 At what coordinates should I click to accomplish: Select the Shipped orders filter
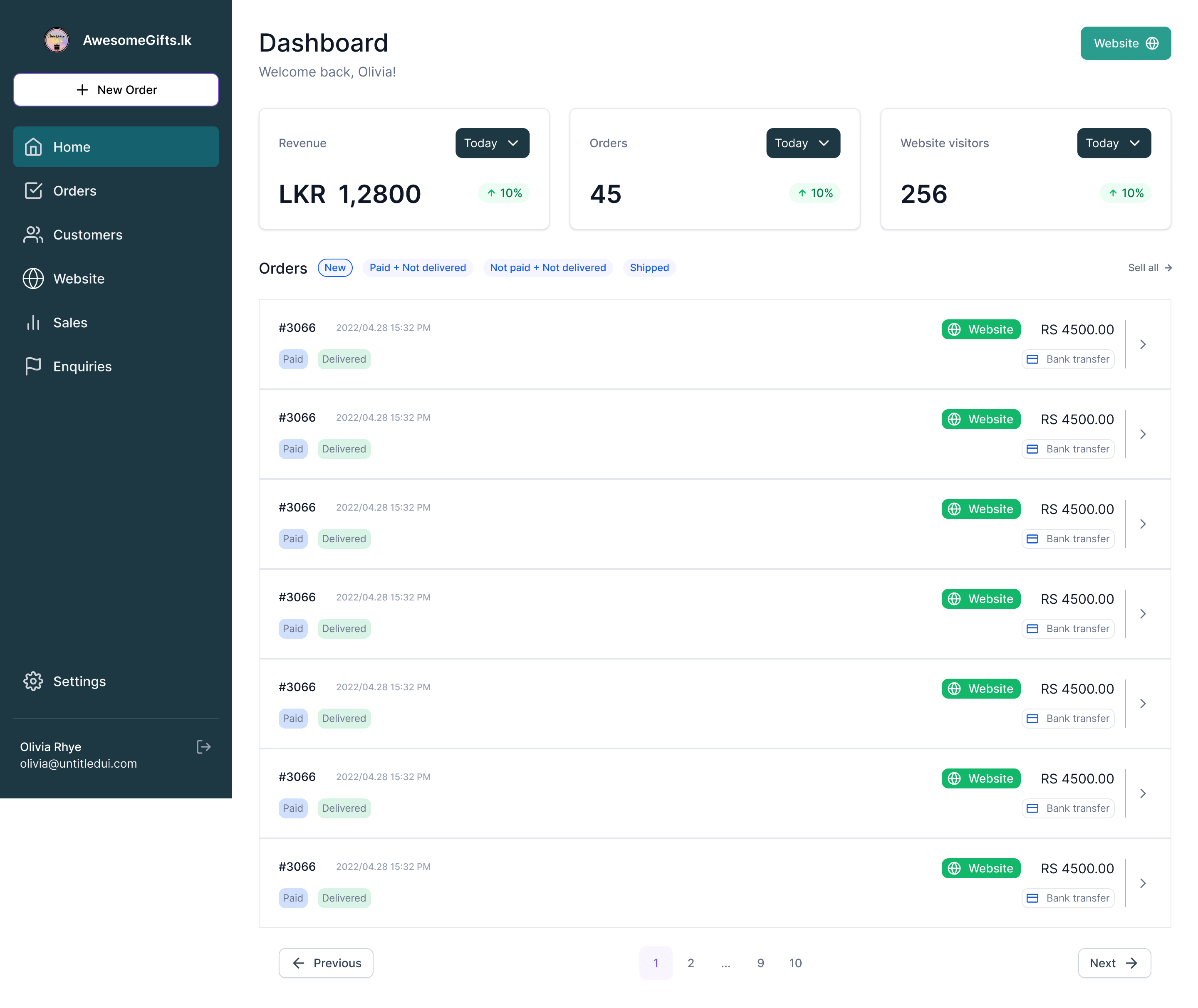coord(649,267)
